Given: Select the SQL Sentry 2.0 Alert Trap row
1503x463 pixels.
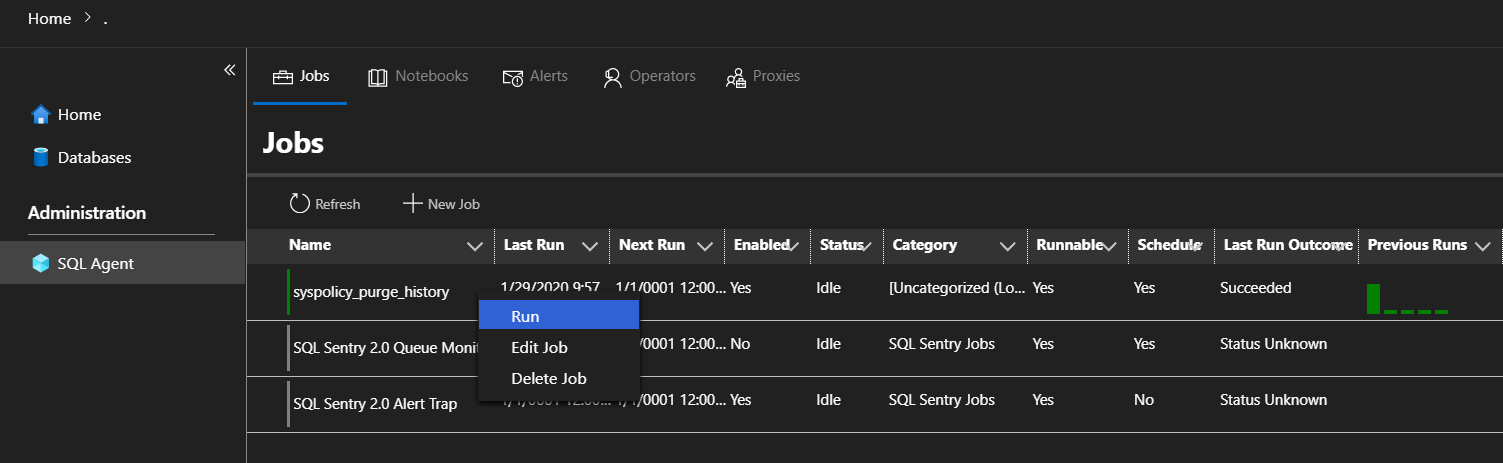Looking at the screenshot, I should (x=375, y=404).
